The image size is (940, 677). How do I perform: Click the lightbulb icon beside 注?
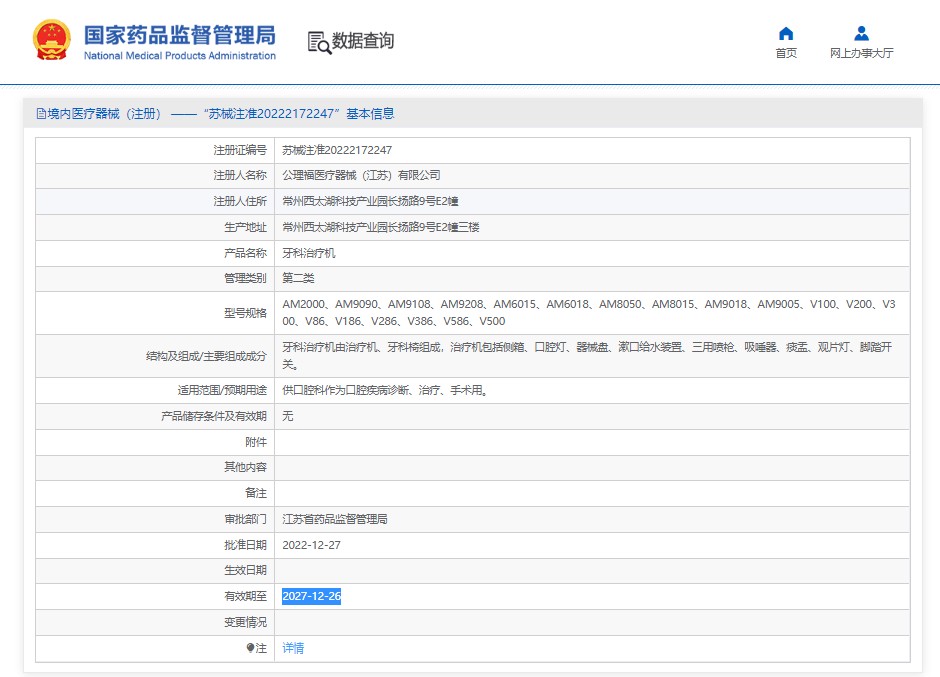pos(250,648)
